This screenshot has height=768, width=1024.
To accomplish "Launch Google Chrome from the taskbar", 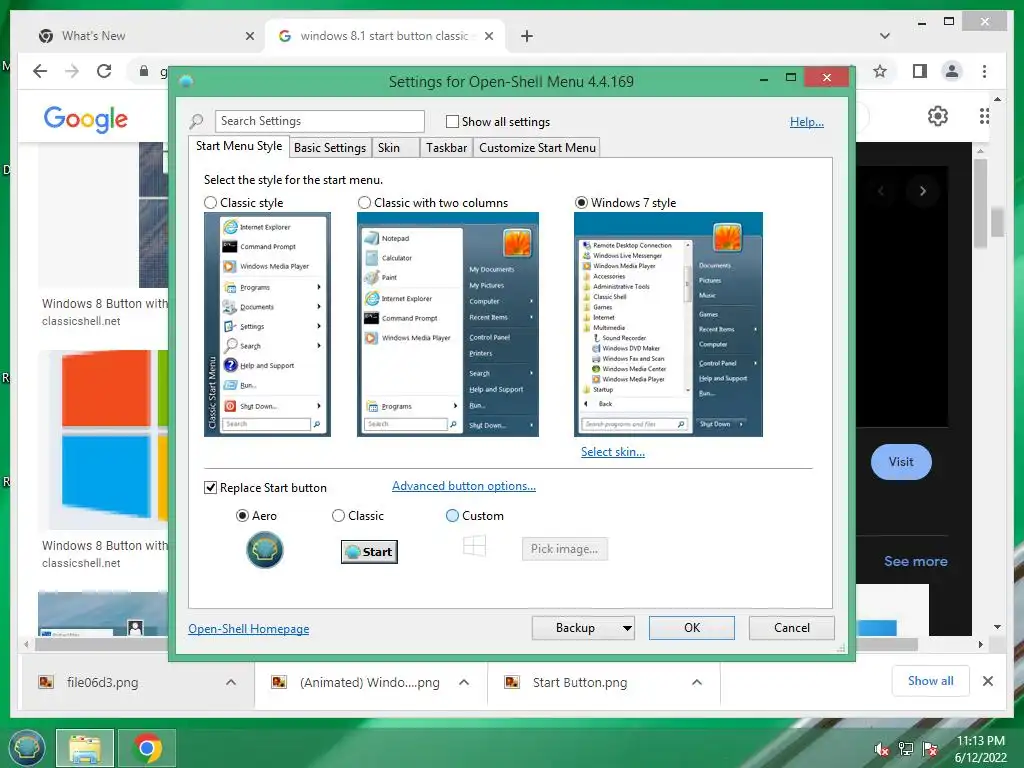I will click(147, 748).
